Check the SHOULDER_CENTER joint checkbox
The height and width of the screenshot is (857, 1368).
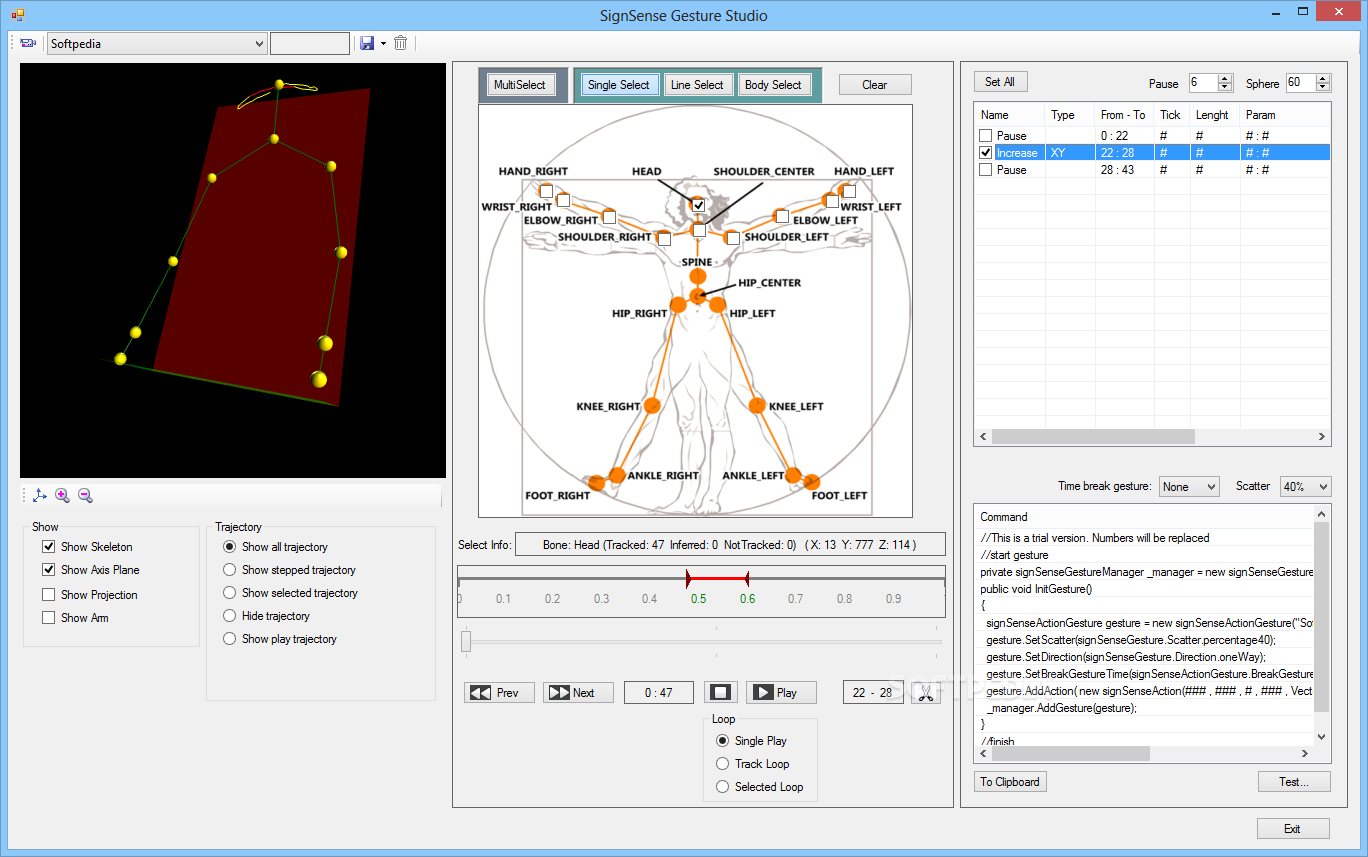tap(699, 230)
